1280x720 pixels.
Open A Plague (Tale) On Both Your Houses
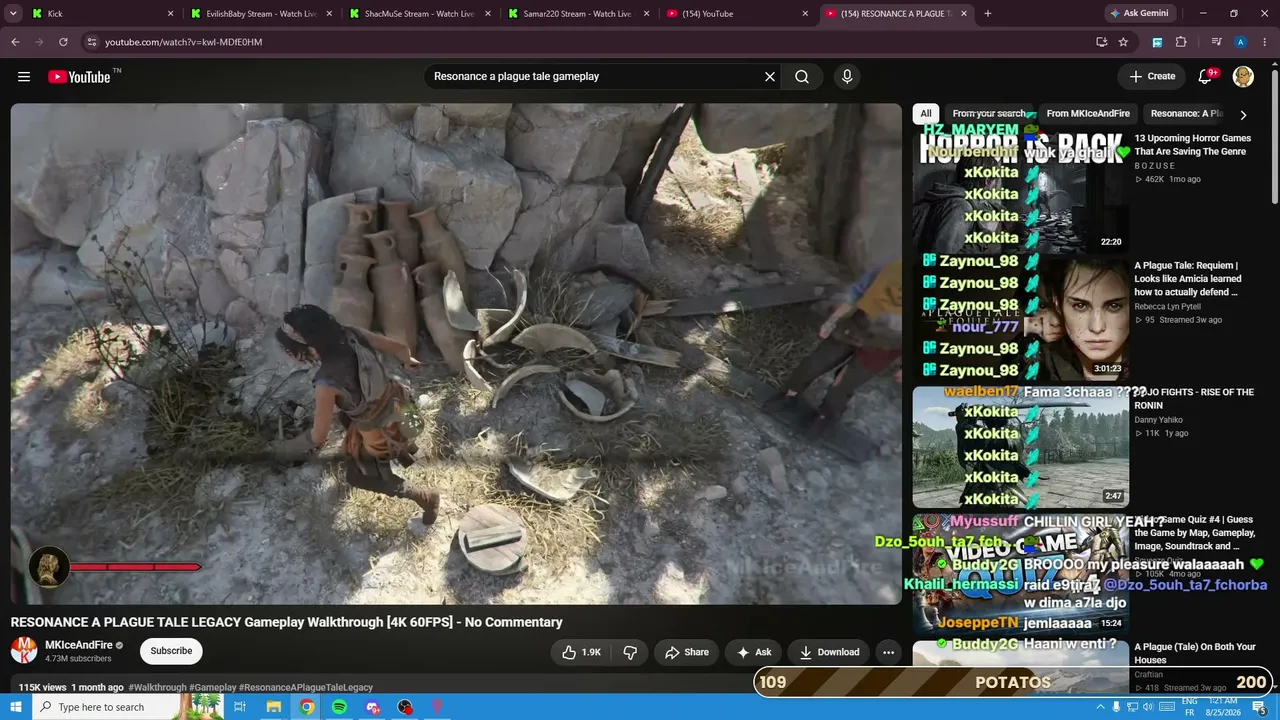(1195, 653)
